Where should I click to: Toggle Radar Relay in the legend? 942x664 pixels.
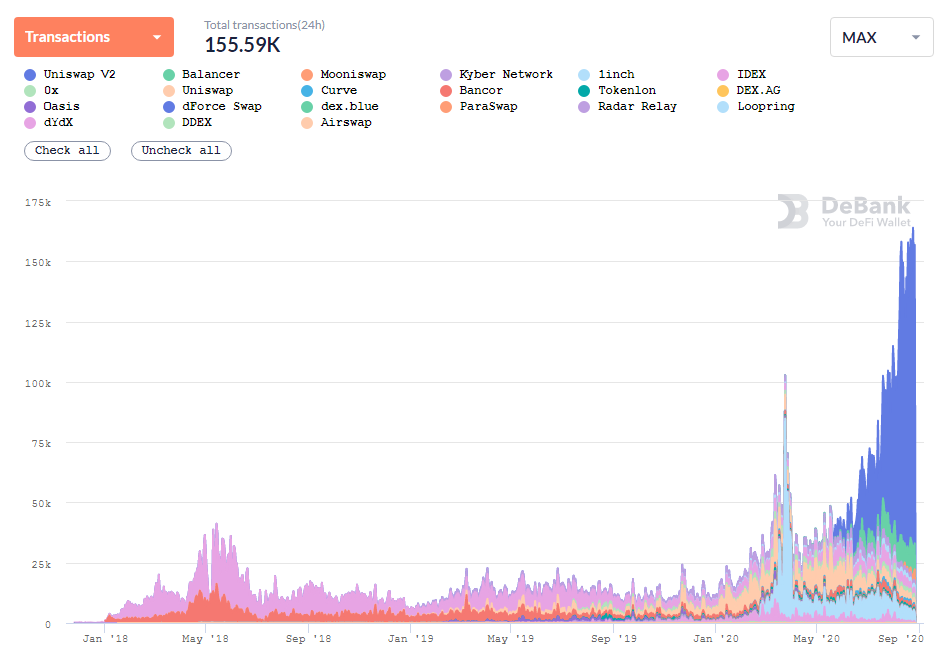[x=627, y=106]
